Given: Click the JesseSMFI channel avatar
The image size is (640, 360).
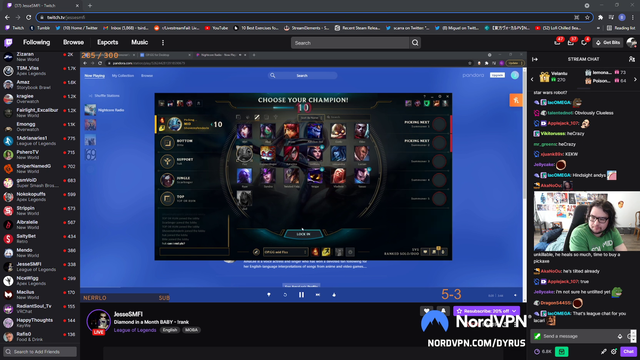Looking at the screenshot, I should [98, 321].
